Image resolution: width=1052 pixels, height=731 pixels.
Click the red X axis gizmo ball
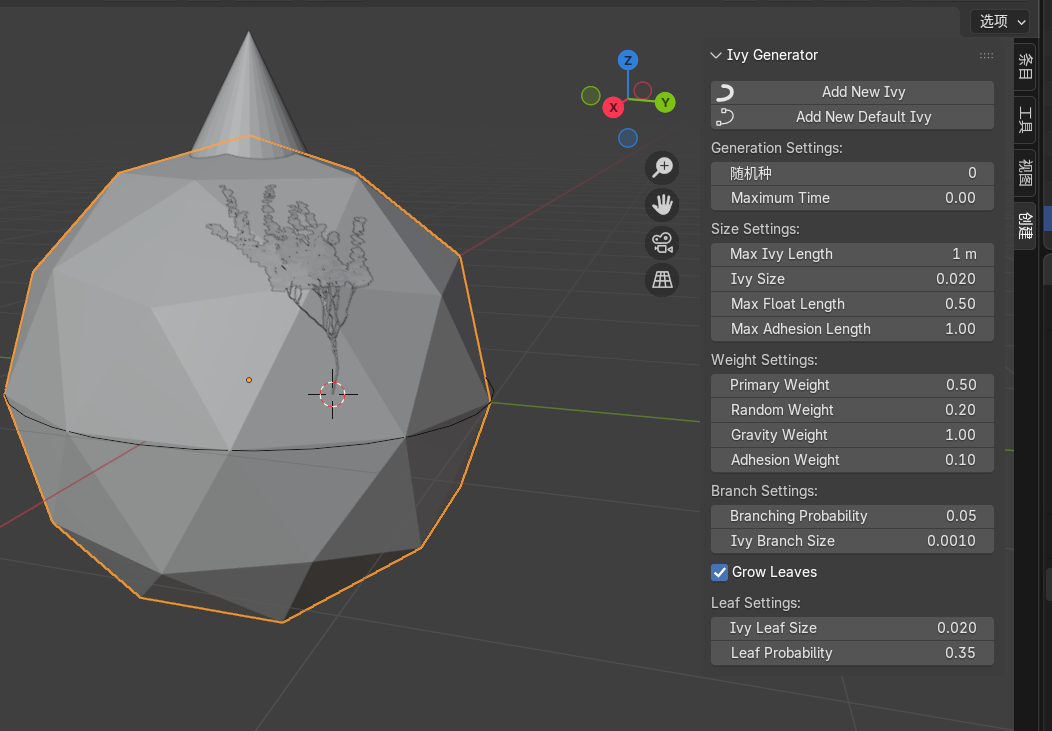(x=613, y=107)
